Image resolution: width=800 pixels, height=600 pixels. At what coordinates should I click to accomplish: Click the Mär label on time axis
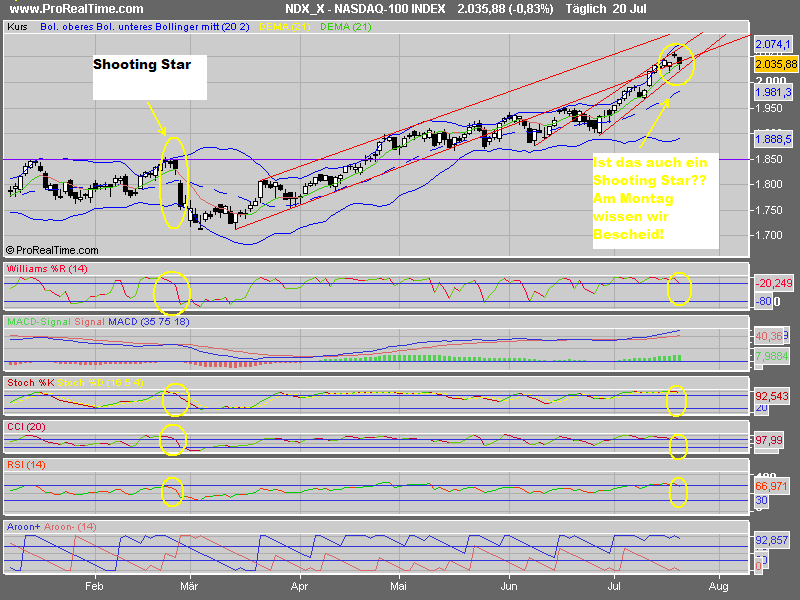tap(189, 586)
